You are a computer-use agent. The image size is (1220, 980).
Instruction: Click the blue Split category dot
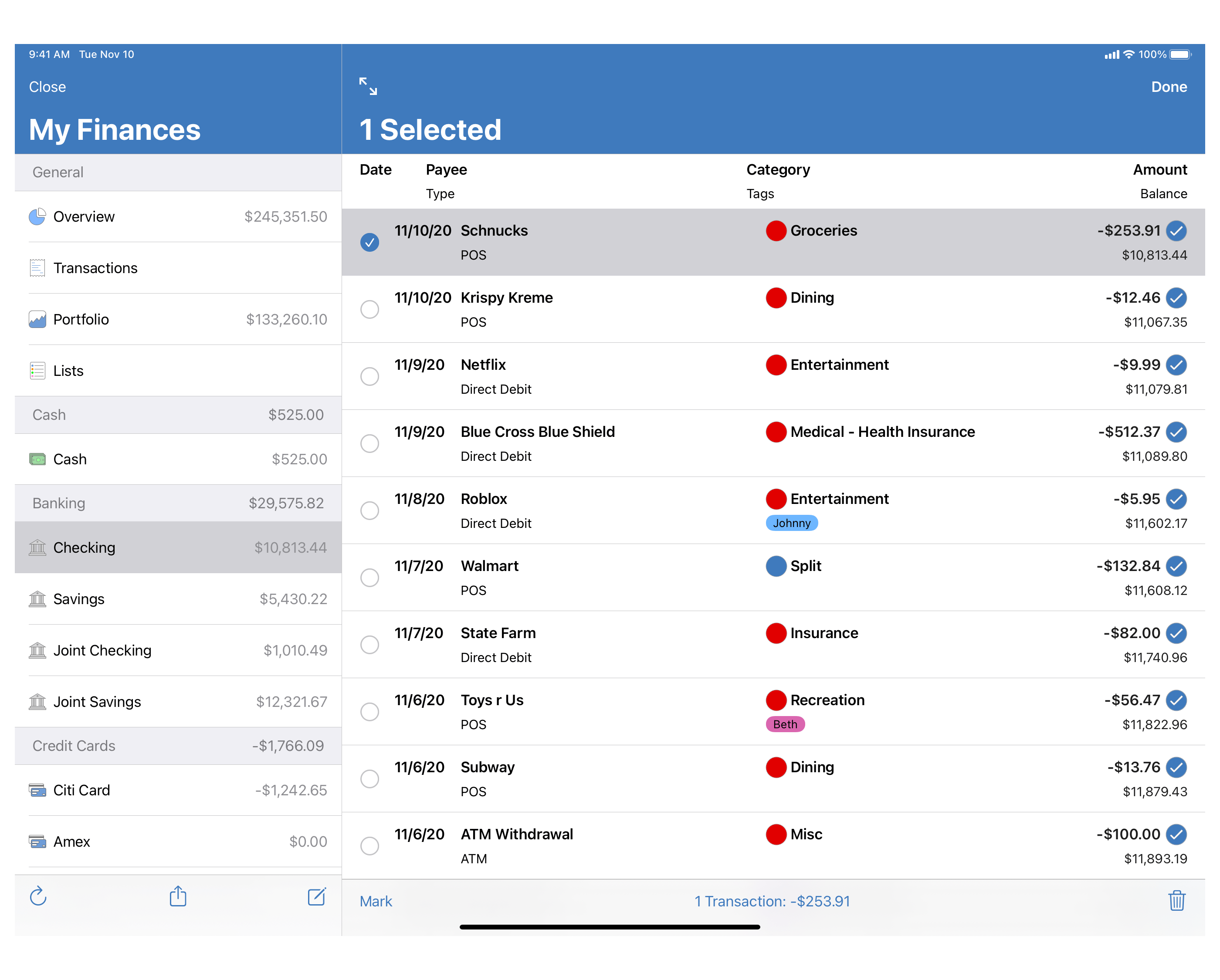(776, 566)
